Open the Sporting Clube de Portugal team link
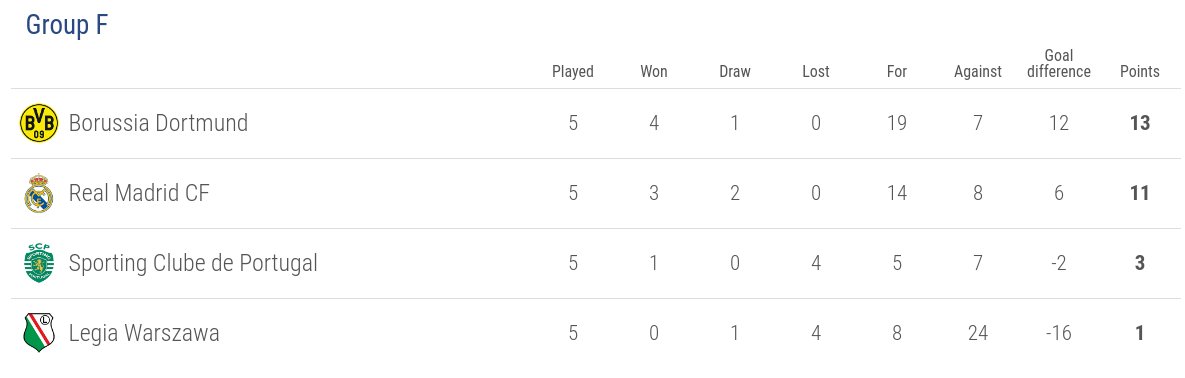 [x=193, y=263]
